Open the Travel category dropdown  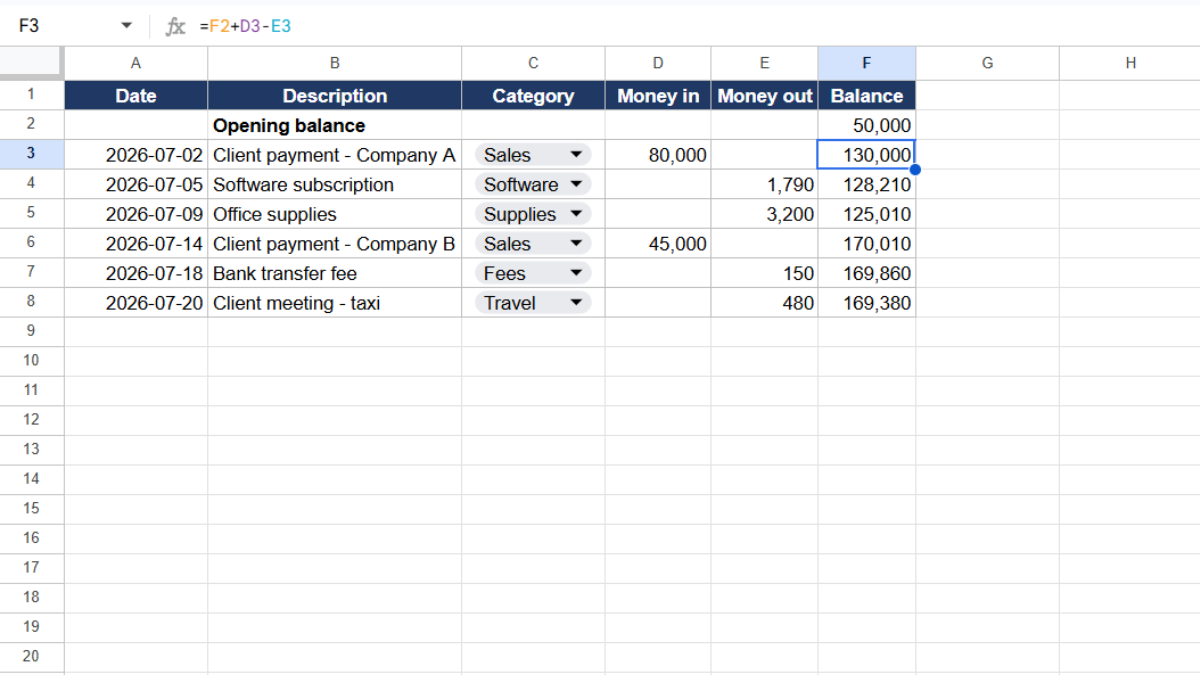(576, 303)
